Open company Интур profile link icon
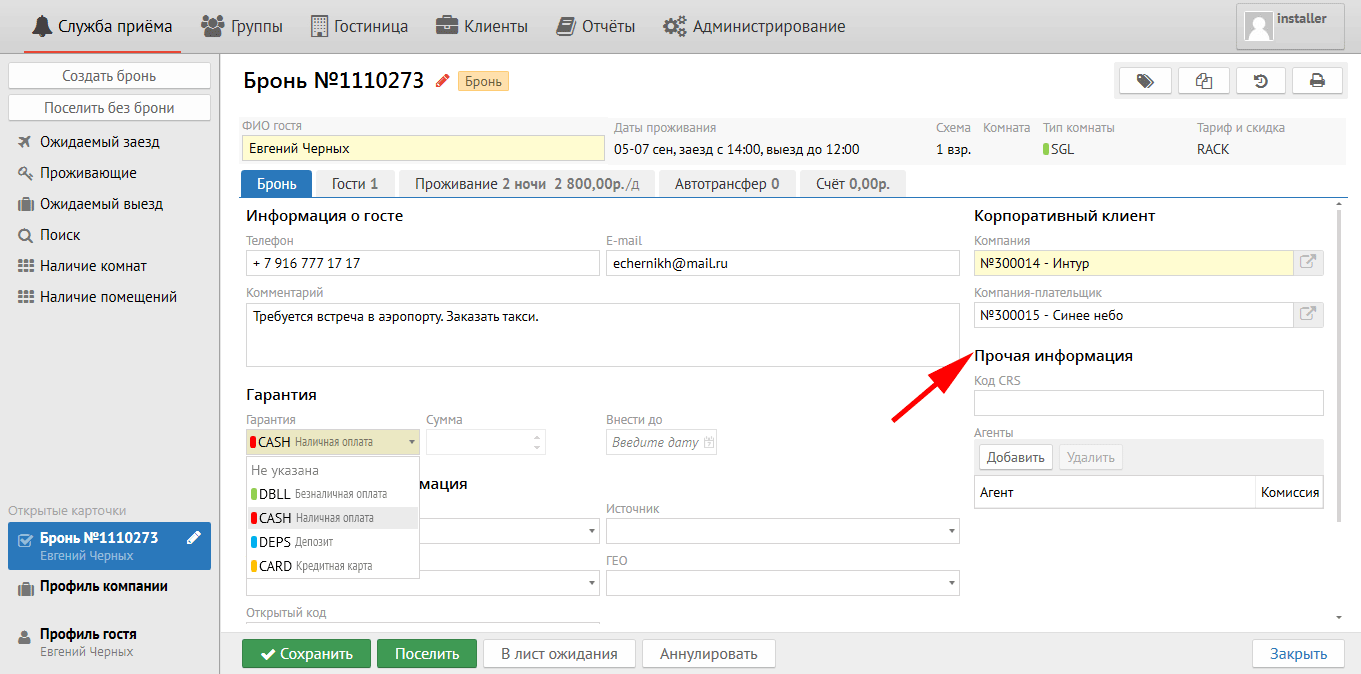This screenshot has width=1361, height=674. (x=1308, y=263)
